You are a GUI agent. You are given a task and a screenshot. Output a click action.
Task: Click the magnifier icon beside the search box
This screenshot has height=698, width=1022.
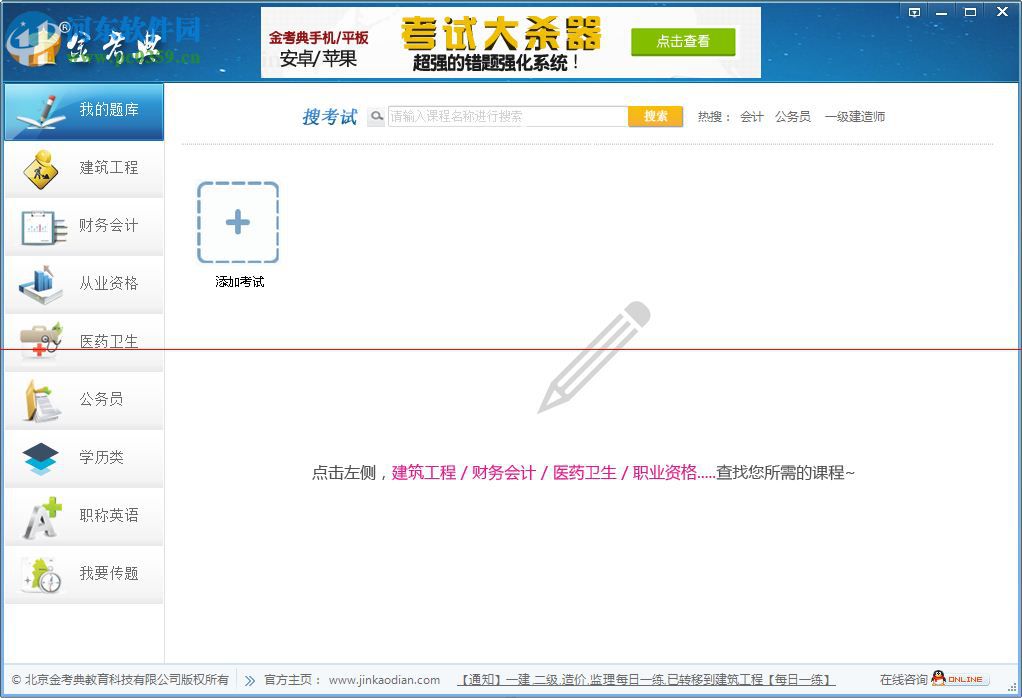pyautogui.click(x=377, y=116)
